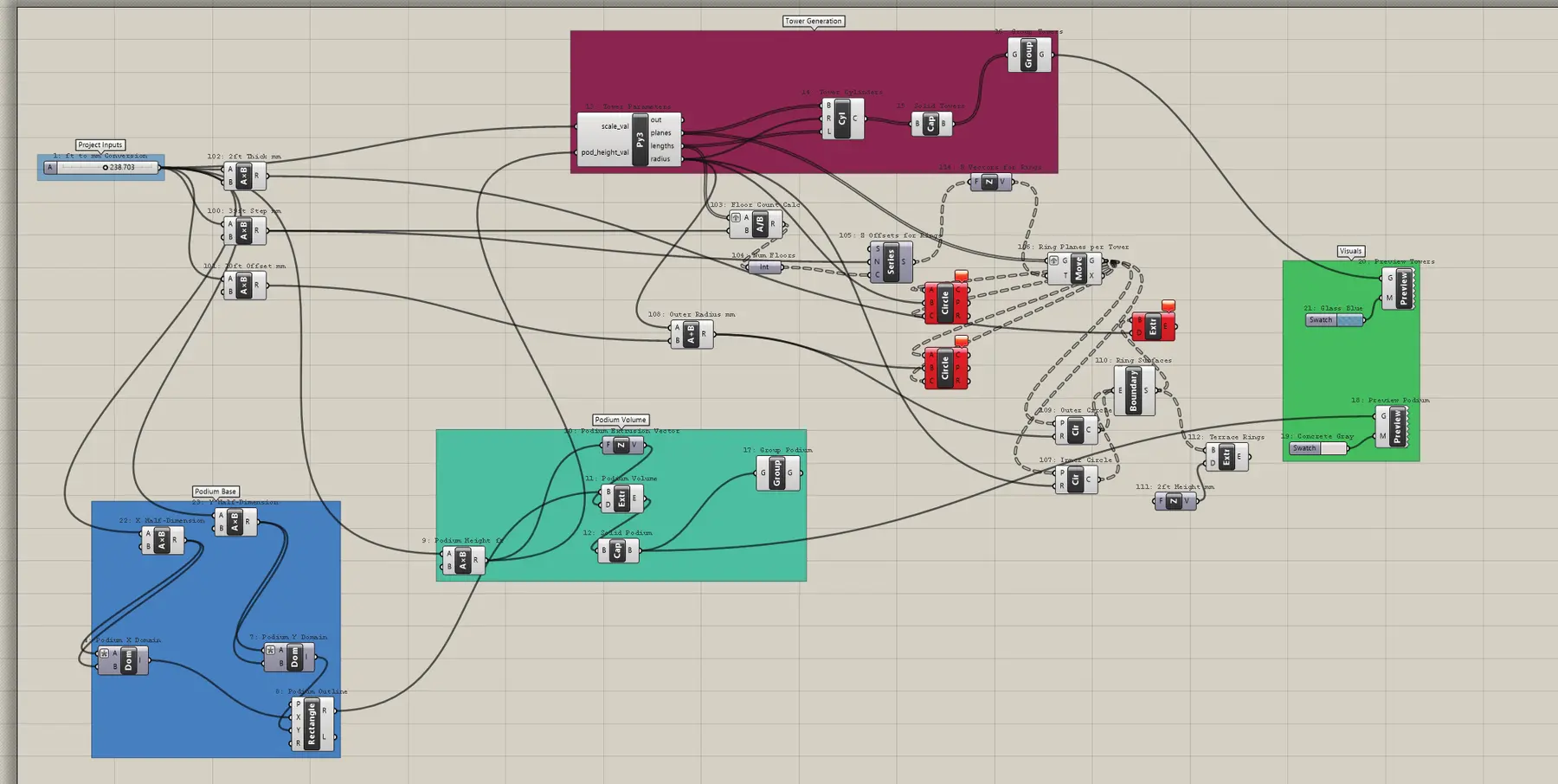Click the pod_height_val input of Py3 component
The height and width of the screenshot is (784, 1558).
pos(605,152)
